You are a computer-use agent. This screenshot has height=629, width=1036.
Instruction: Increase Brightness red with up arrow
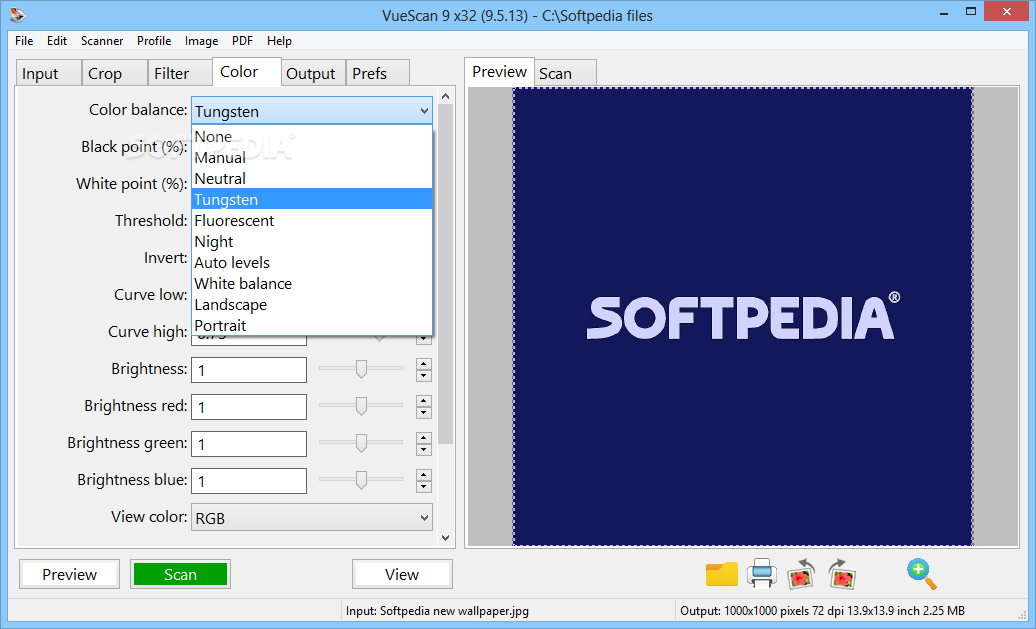(424, 400)
